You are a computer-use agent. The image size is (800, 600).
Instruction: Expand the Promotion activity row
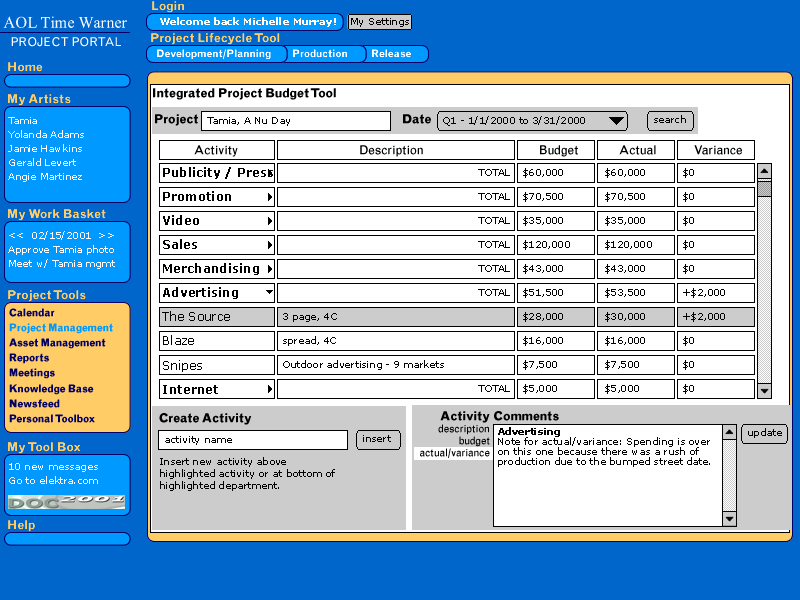click(269, 197)
